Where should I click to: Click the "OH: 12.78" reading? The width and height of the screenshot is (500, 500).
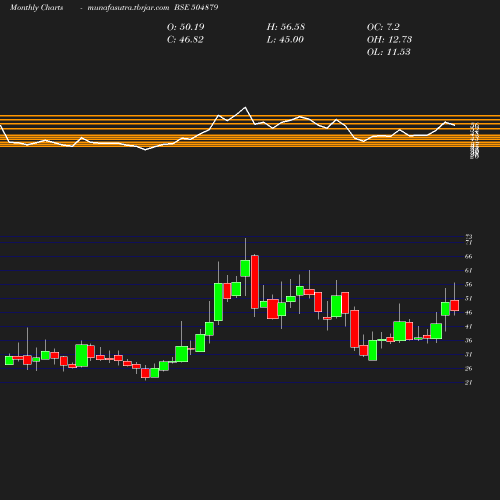coord(389,40)
